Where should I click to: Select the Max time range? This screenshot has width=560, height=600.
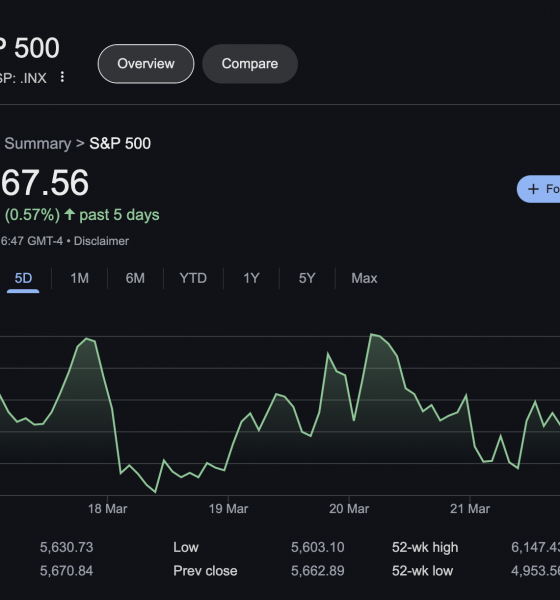pos(364,278)
